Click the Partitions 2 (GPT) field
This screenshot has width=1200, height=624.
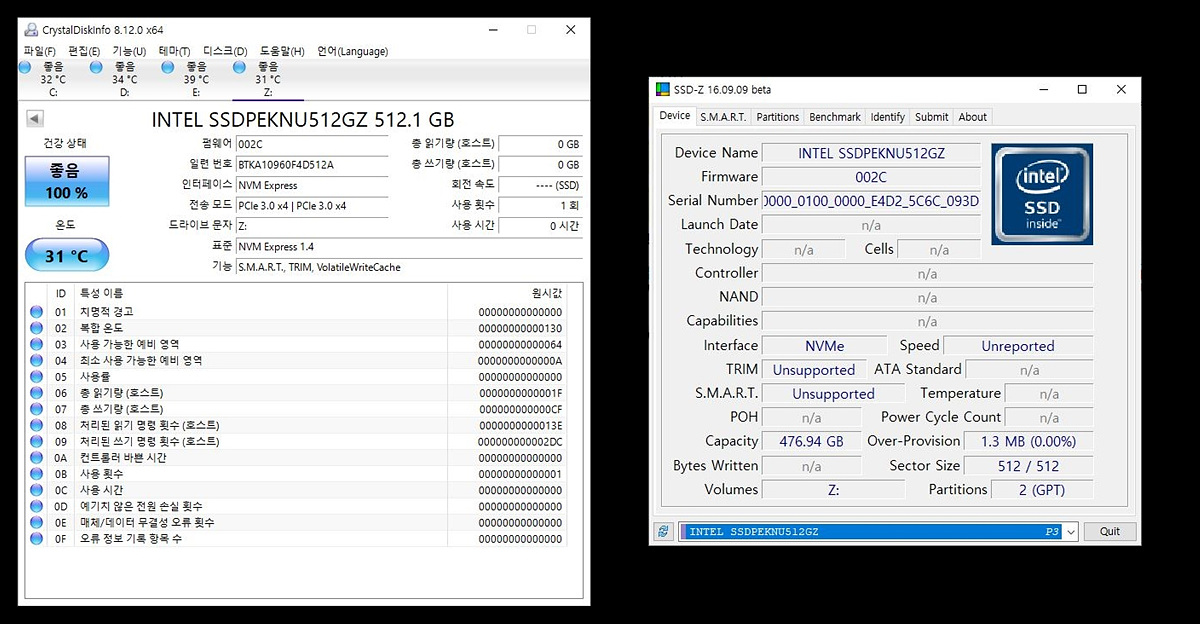tap(1042, 490)
